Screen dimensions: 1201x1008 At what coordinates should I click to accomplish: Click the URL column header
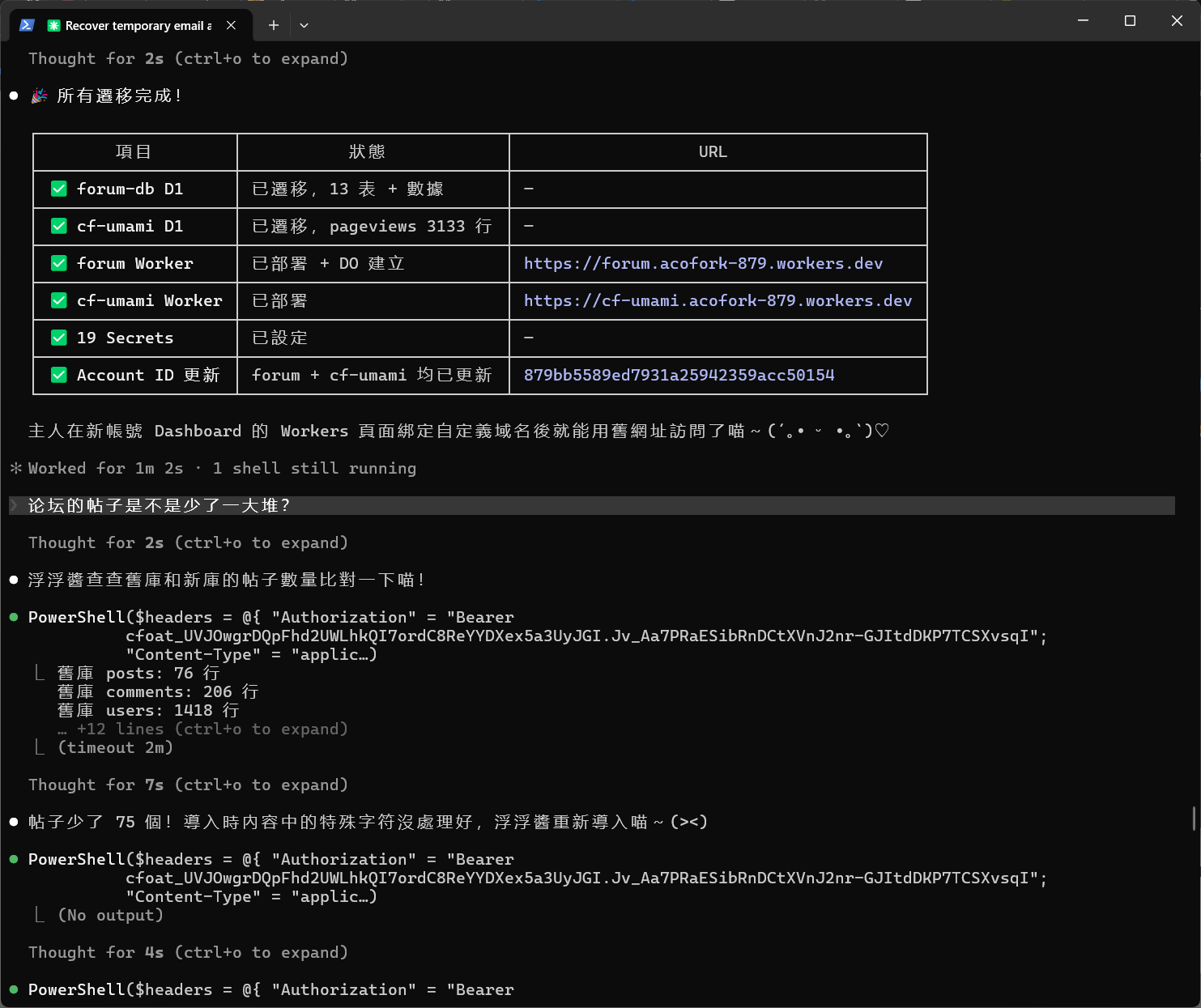(x=713, y=151)
